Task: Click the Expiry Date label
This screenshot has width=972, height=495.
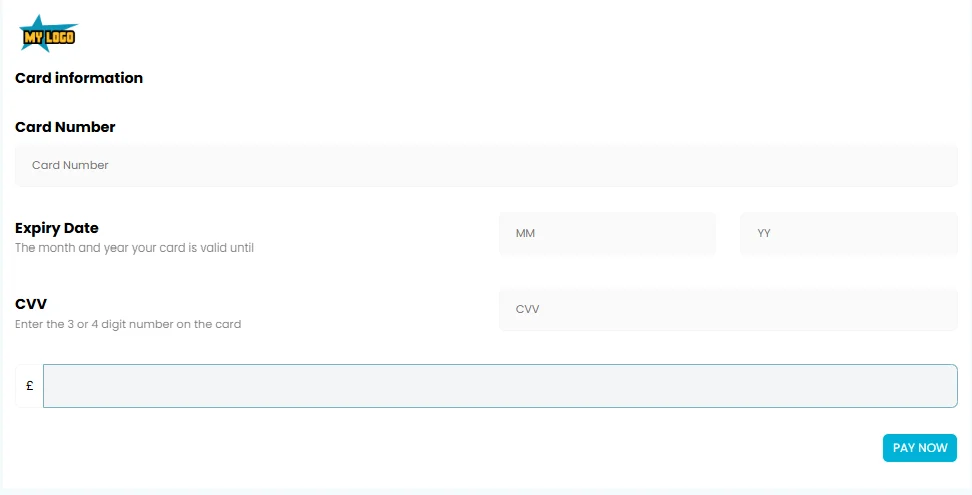Action: tap(57, 228)
